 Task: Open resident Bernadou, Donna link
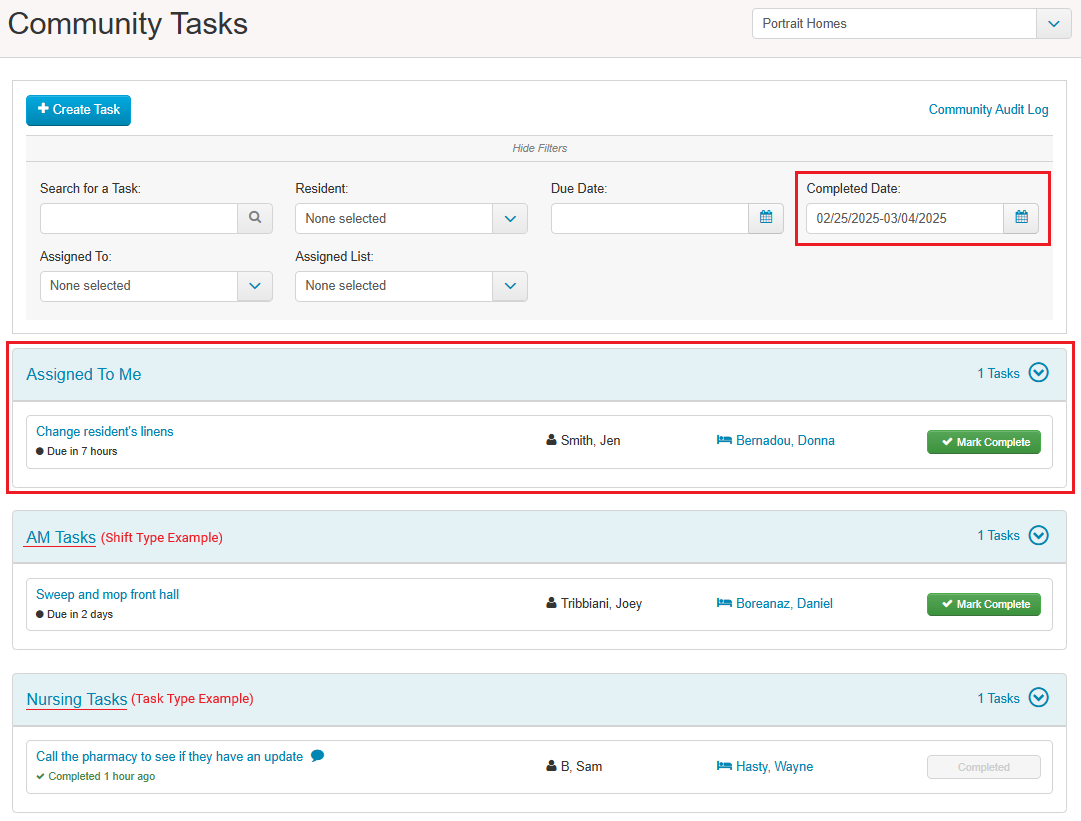click(x=785, y=441)
